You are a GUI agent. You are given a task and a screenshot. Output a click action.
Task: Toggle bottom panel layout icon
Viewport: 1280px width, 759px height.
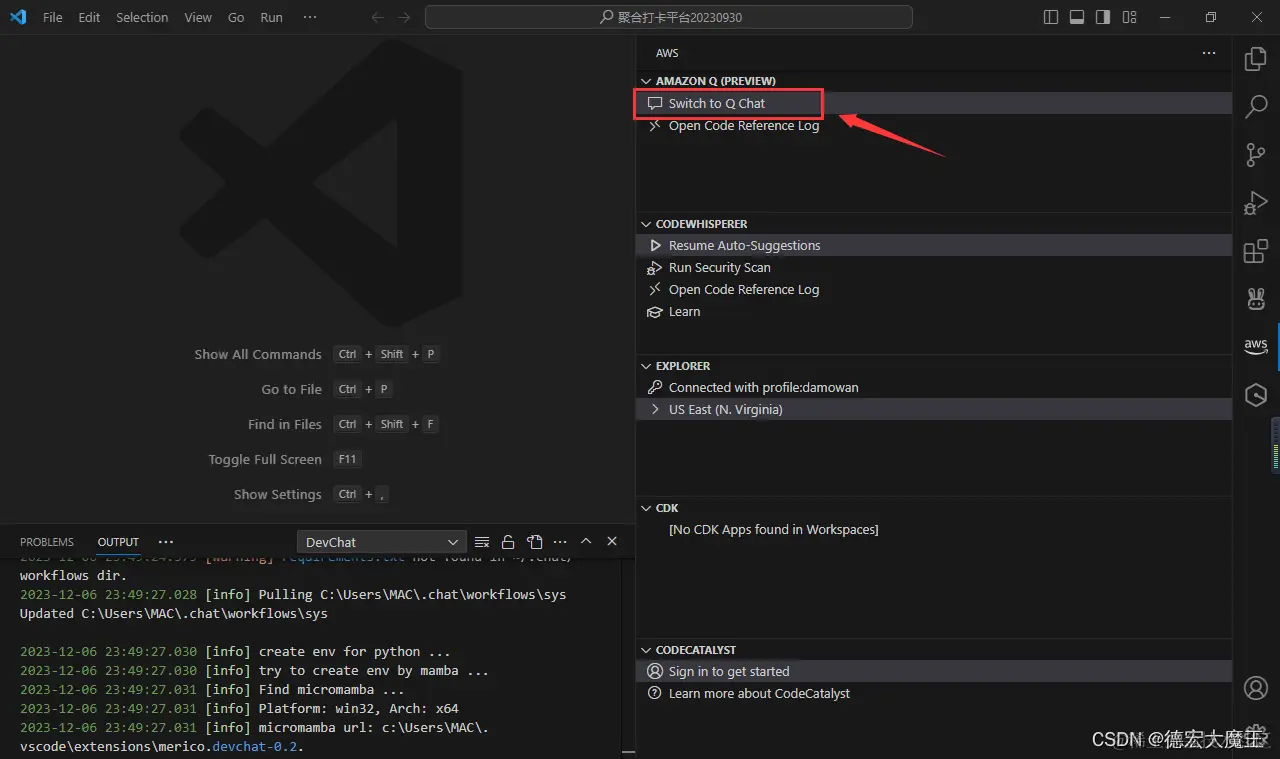pos(1077,17)
